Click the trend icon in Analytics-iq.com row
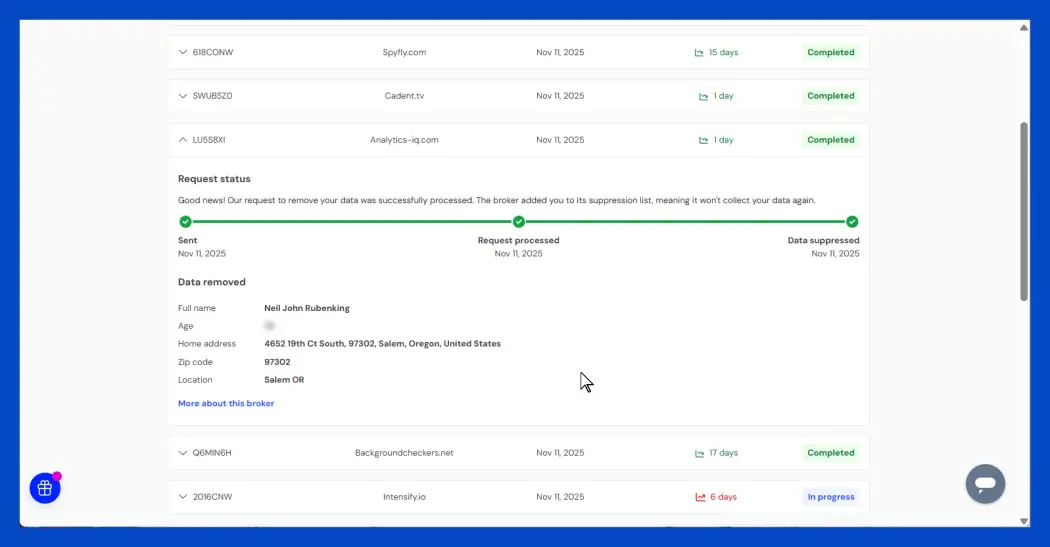This screenshot has width=1050, height=547. pyautogui.click(x=704, y=141)
